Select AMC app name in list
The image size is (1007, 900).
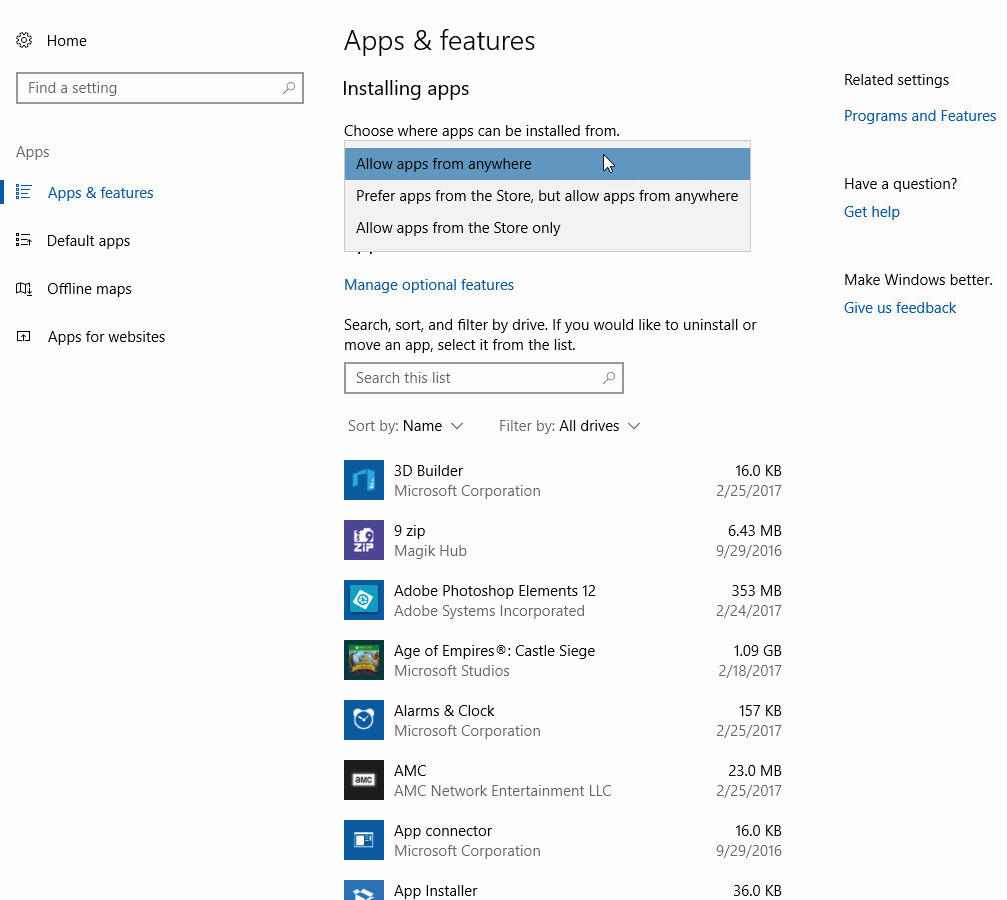click(x=410, y=770)
